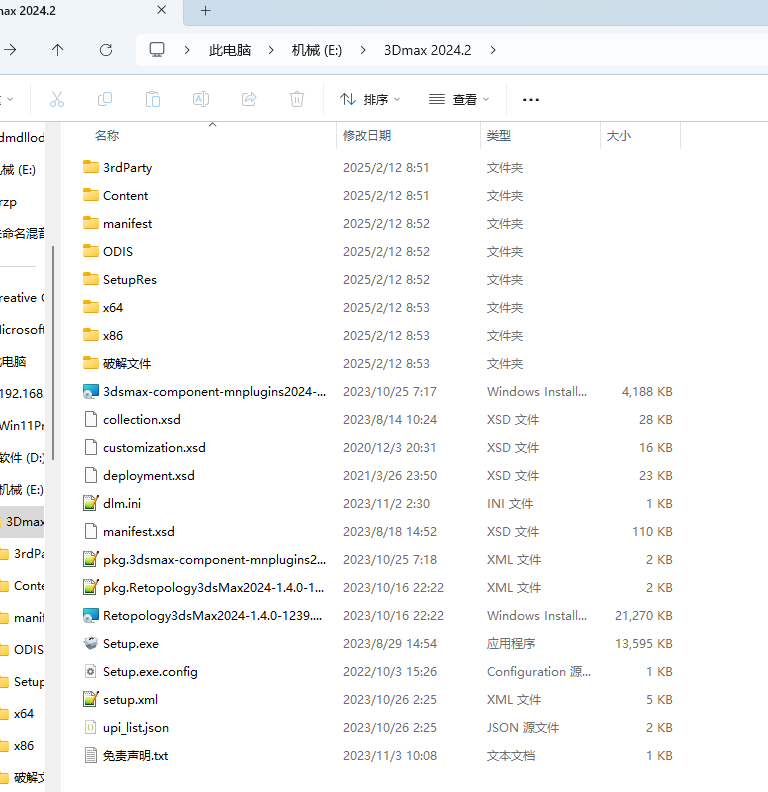
Task: Select manifest.xsd file
Action: (x=129, y=532)
